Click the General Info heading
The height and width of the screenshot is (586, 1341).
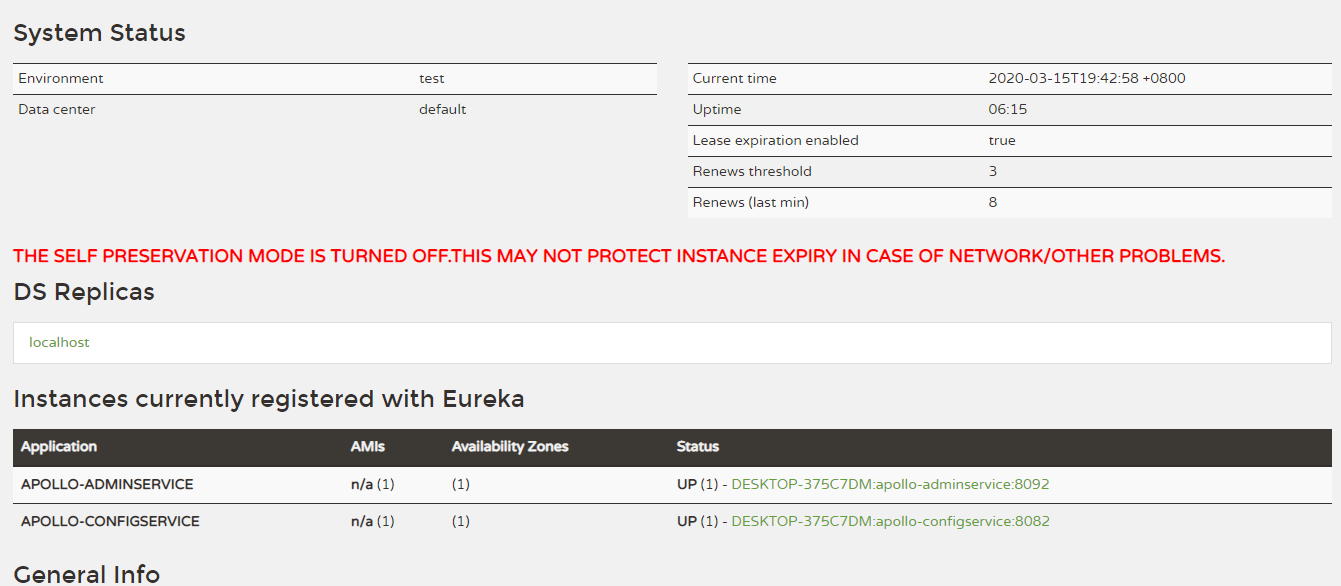click(x=86, y=574)
